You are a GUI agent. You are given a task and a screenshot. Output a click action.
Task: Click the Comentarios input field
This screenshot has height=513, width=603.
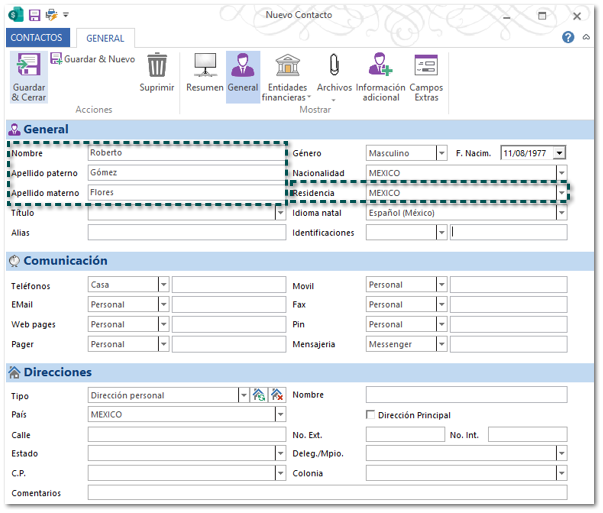click(327, 493)
